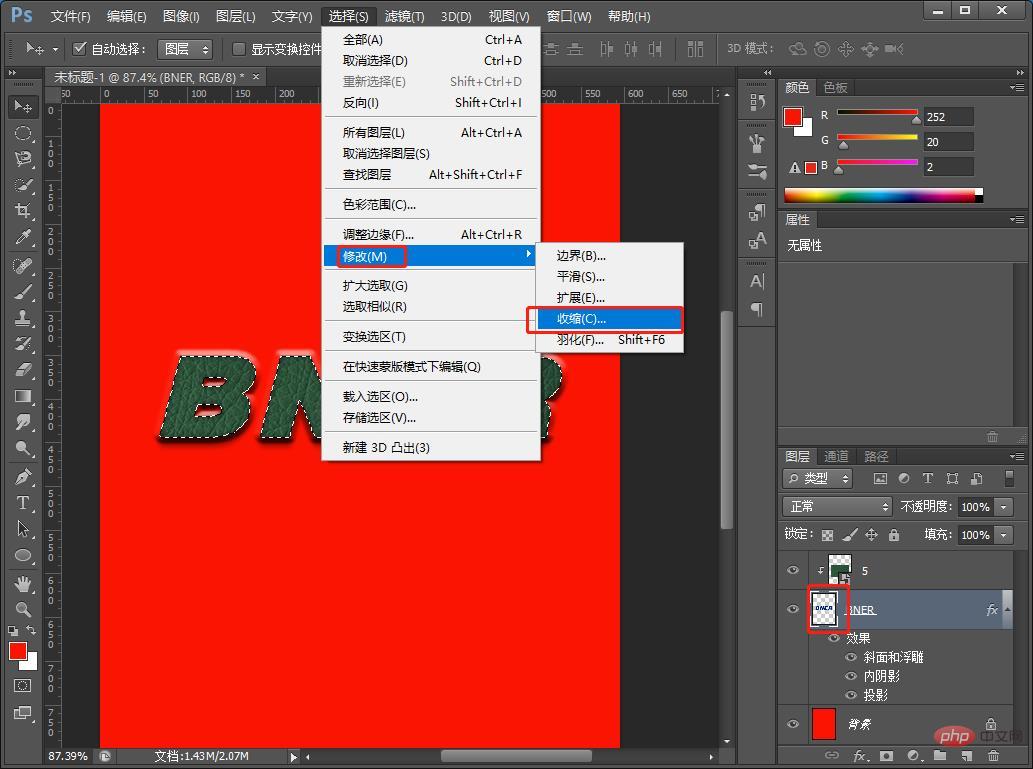The width and height of the screenshot is (1033, 769).
Task: Open the 图层 auto-select dropdown
Action: pyautogui.click(x=185, y=49)
